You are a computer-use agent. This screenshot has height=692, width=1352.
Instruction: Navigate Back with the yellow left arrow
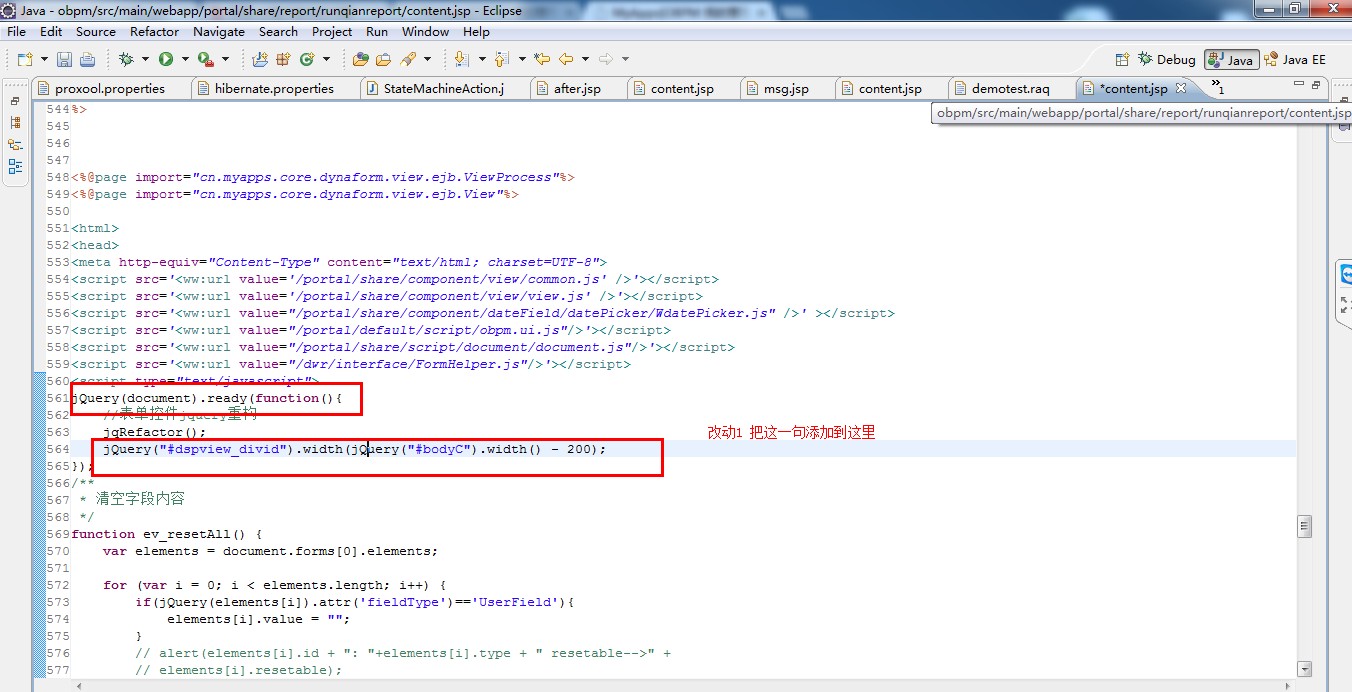click(x=566, y=59)
